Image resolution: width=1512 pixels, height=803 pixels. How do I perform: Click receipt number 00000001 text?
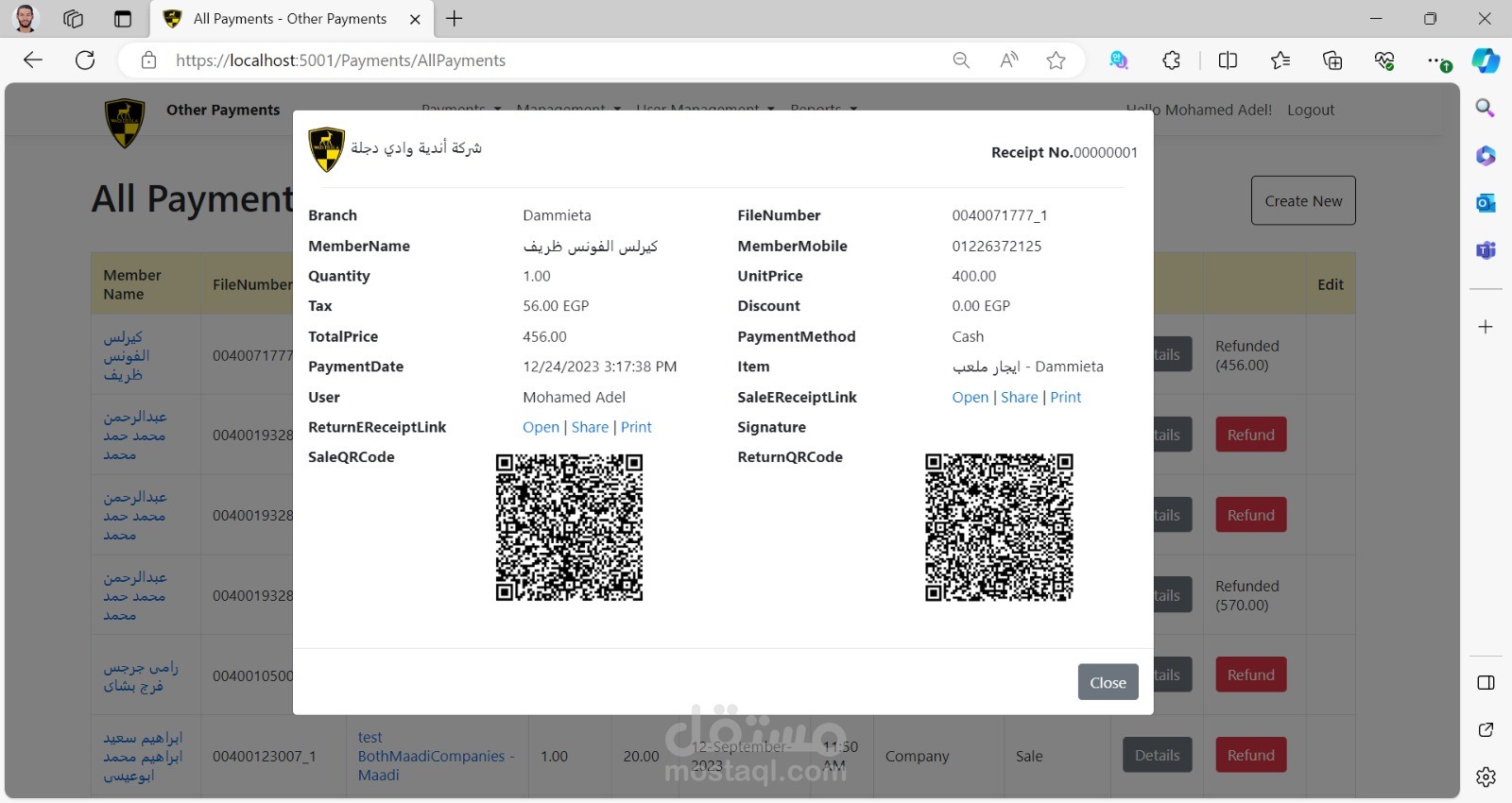pyautogui.click(x=1106, y=152)
